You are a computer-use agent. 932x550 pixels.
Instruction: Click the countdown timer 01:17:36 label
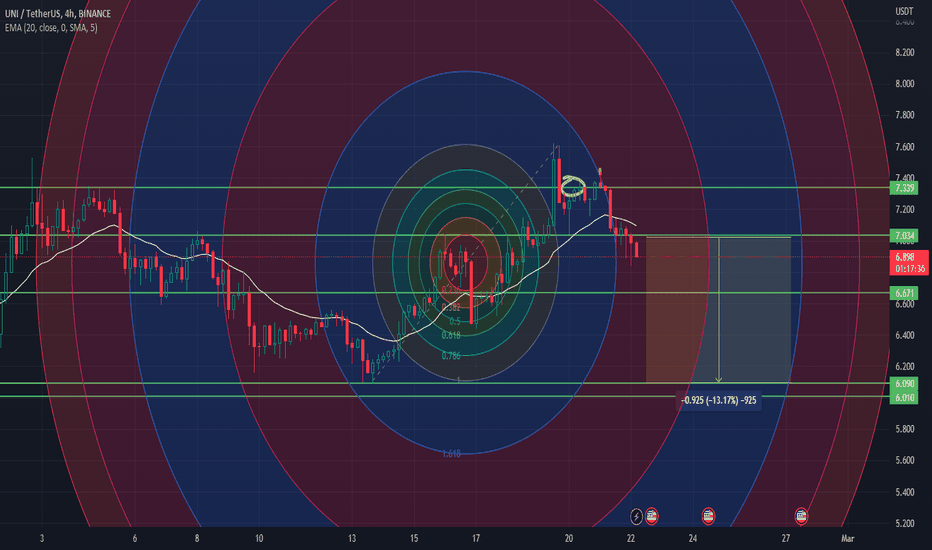click(909, 269)
